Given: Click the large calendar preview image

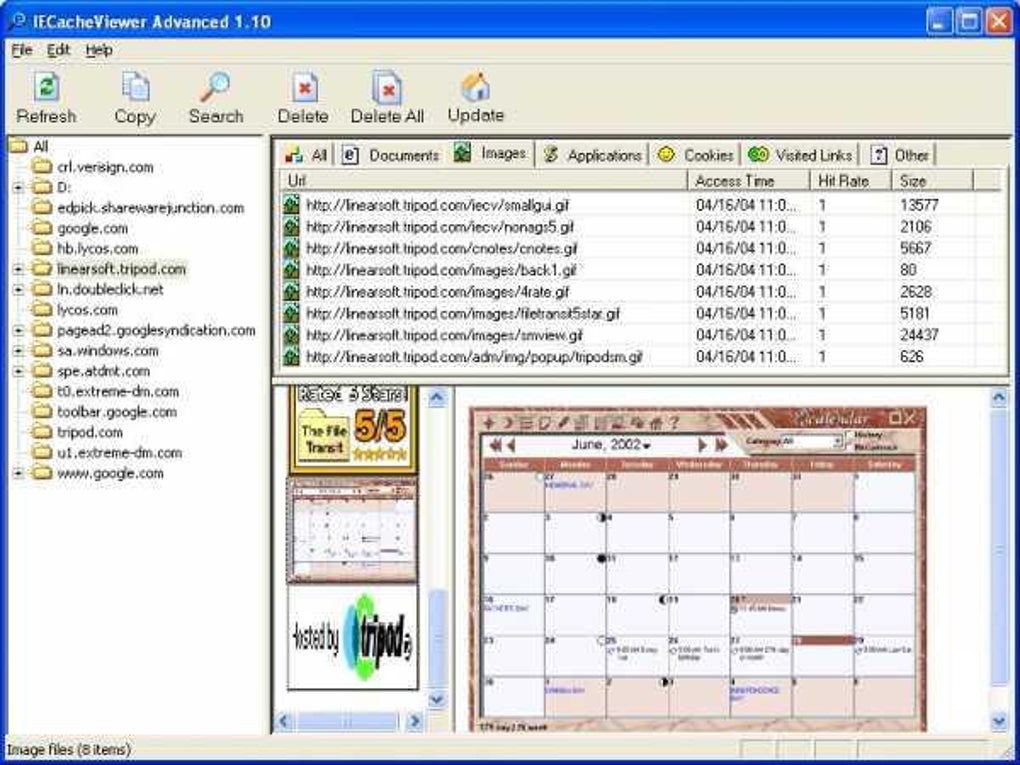Looking at the screenshot, I should coord(698,569).
